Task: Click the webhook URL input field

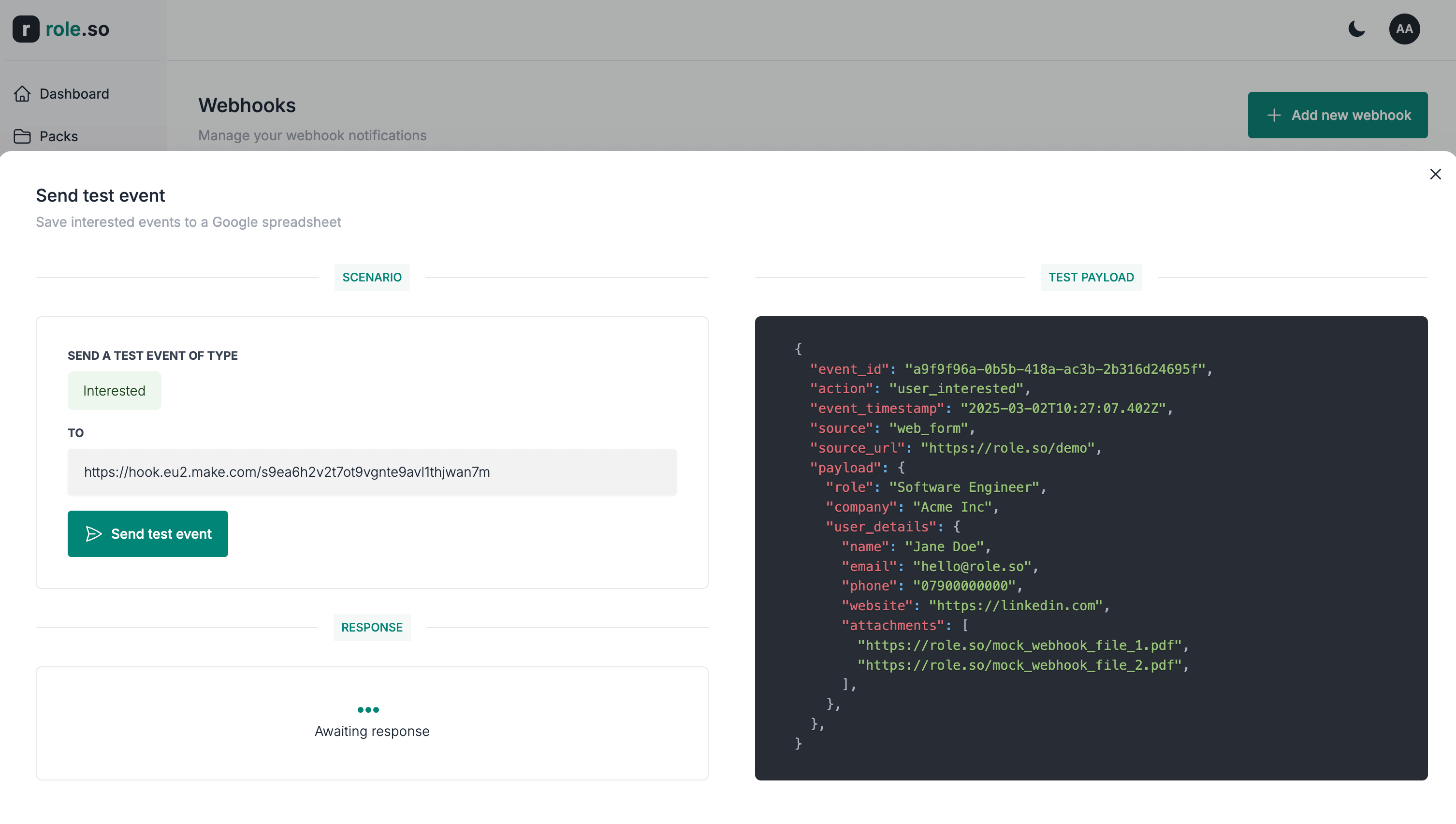Action: coord(372,472)
